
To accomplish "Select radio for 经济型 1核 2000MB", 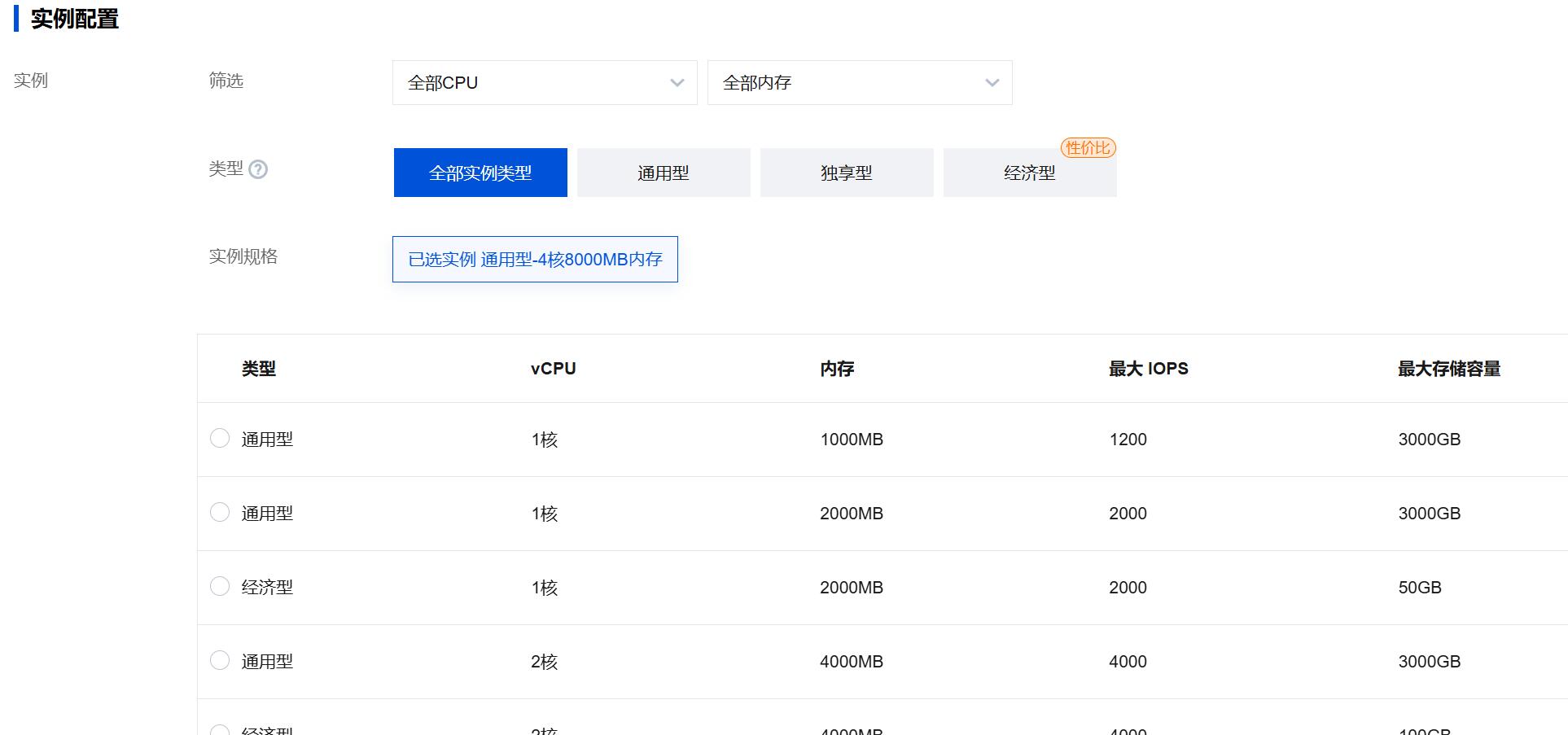I will click(220, 586).
